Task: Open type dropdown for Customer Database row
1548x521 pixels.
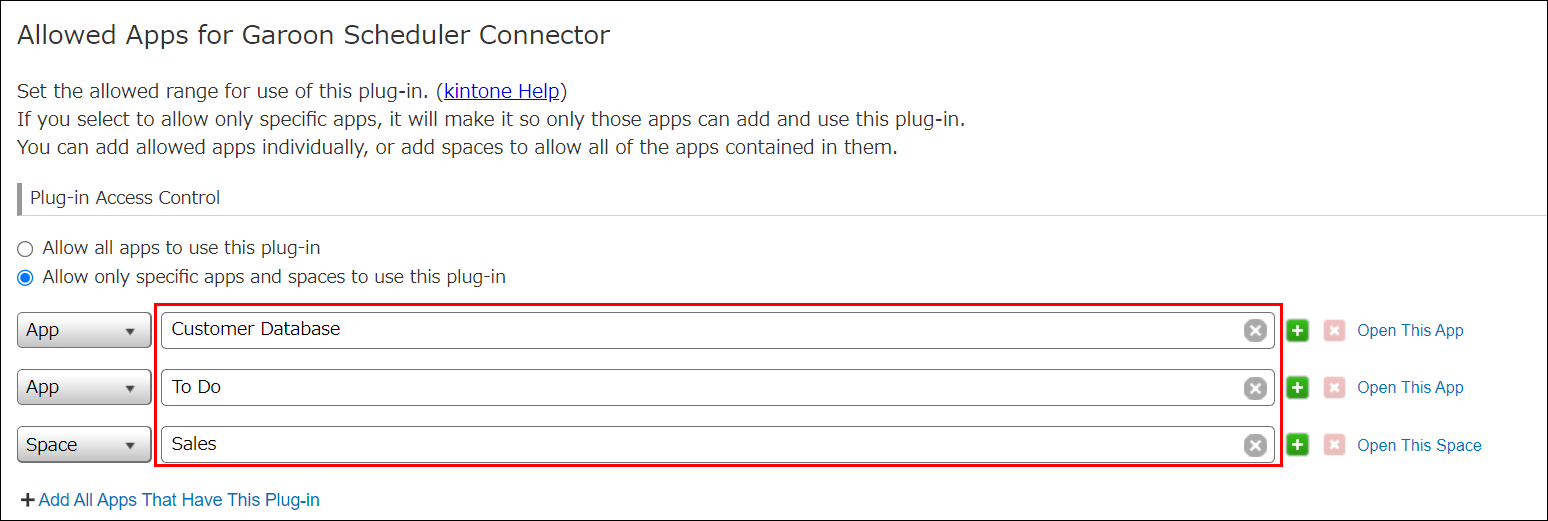Action: (x=84, y=331)
